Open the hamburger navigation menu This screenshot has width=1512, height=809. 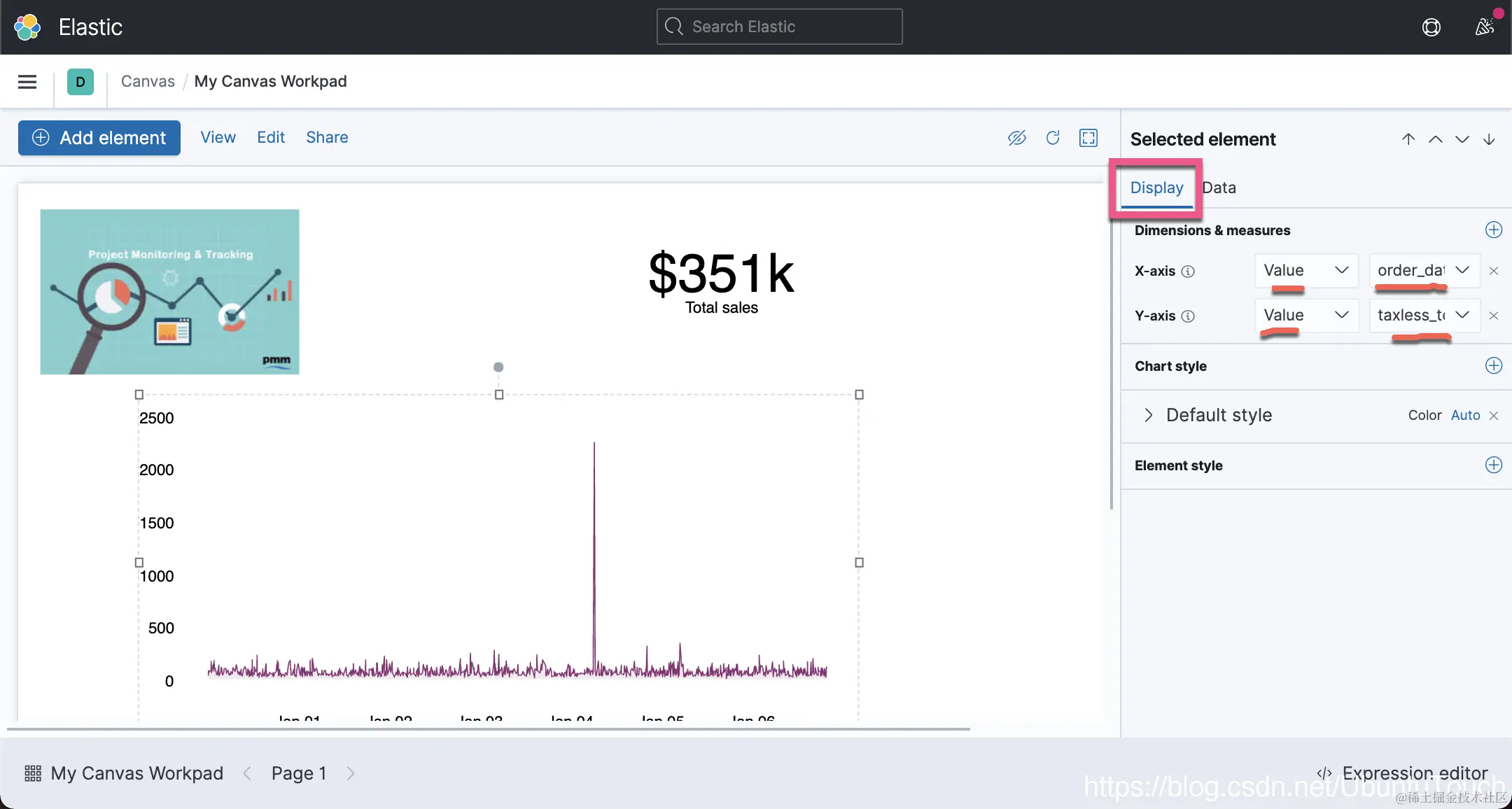coord(27,82)
